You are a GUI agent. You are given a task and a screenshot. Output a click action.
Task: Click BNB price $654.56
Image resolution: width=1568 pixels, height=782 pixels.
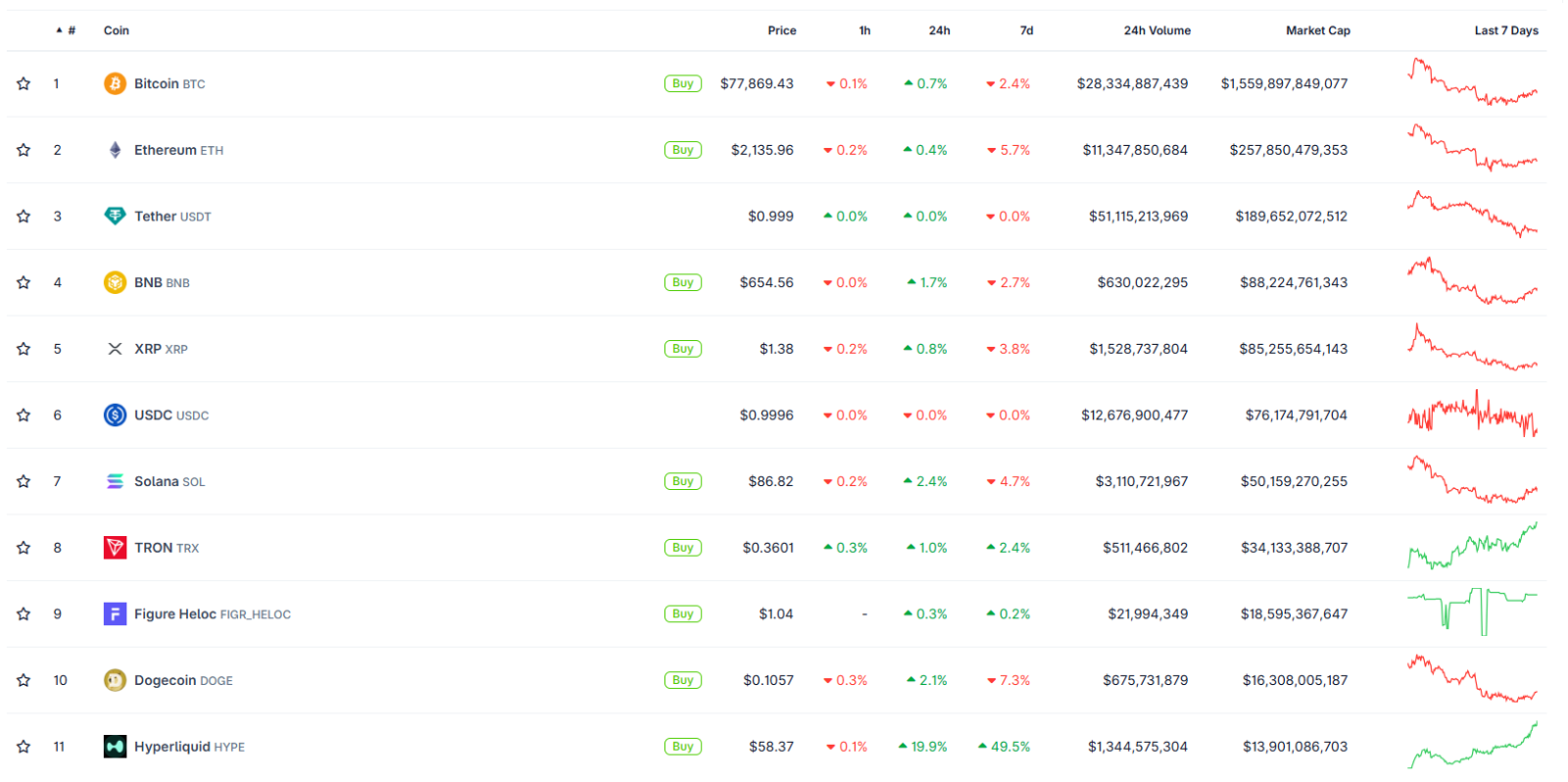coord(766,282)
